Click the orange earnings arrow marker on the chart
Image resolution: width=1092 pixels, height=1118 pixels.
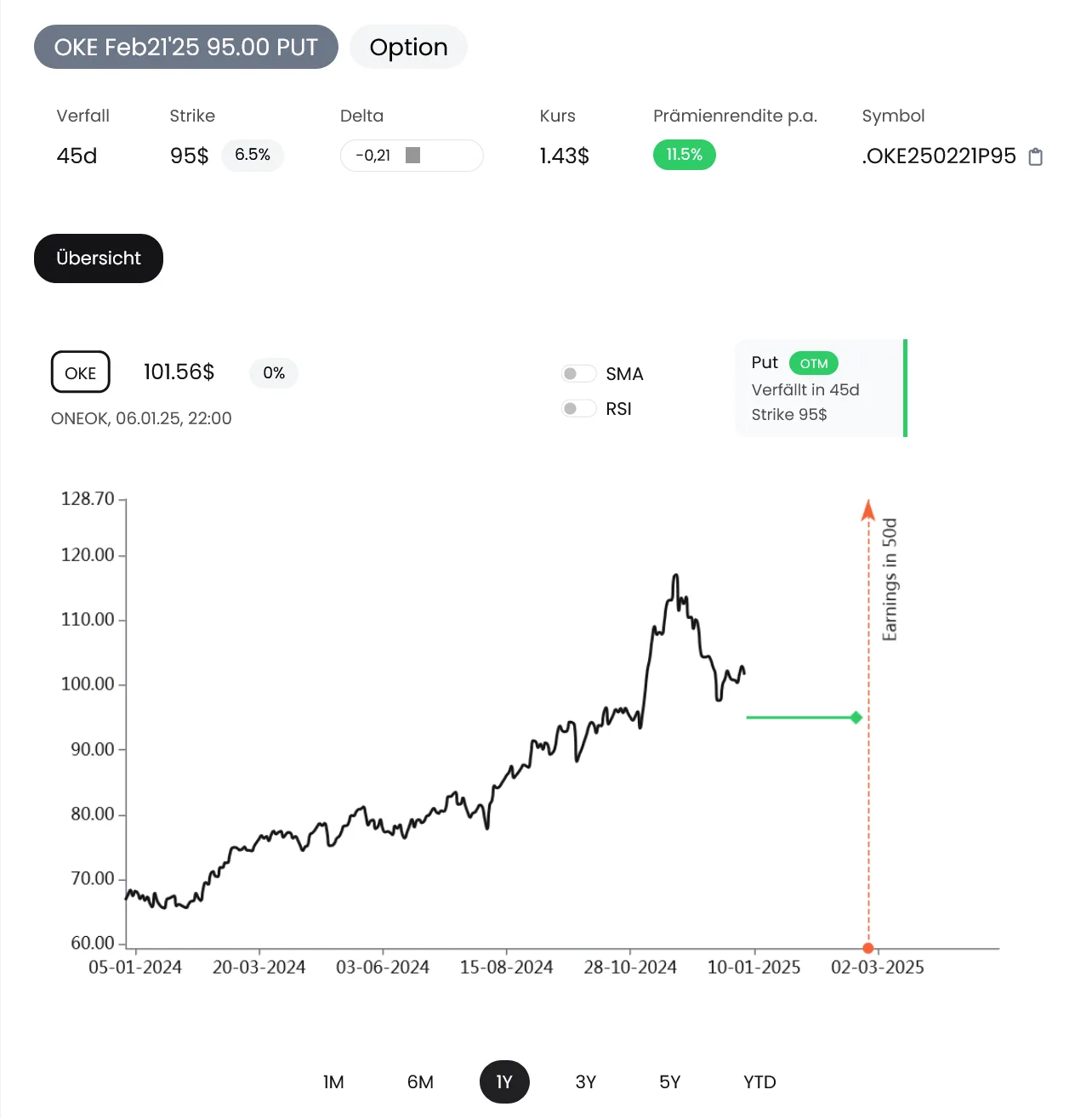pyautogui.click(x=868, y=510)
